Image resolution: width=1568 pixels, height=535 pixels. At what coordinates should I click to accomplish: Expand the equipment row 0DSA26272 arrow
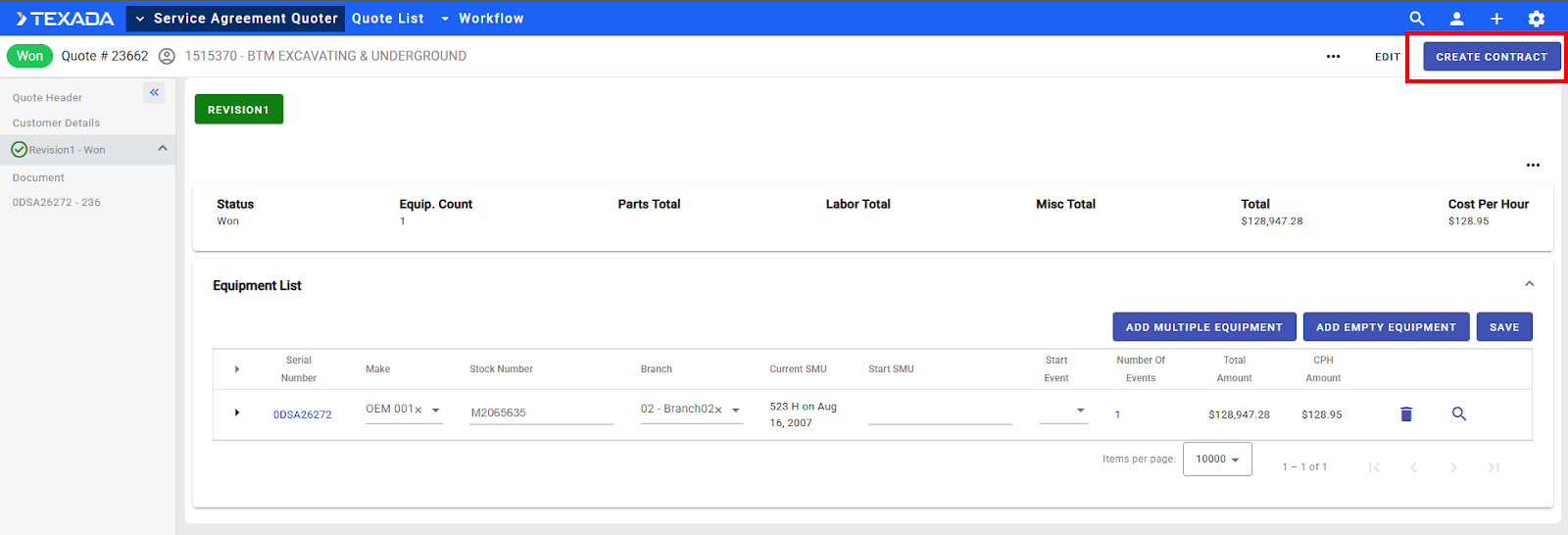tap(237, 413)
